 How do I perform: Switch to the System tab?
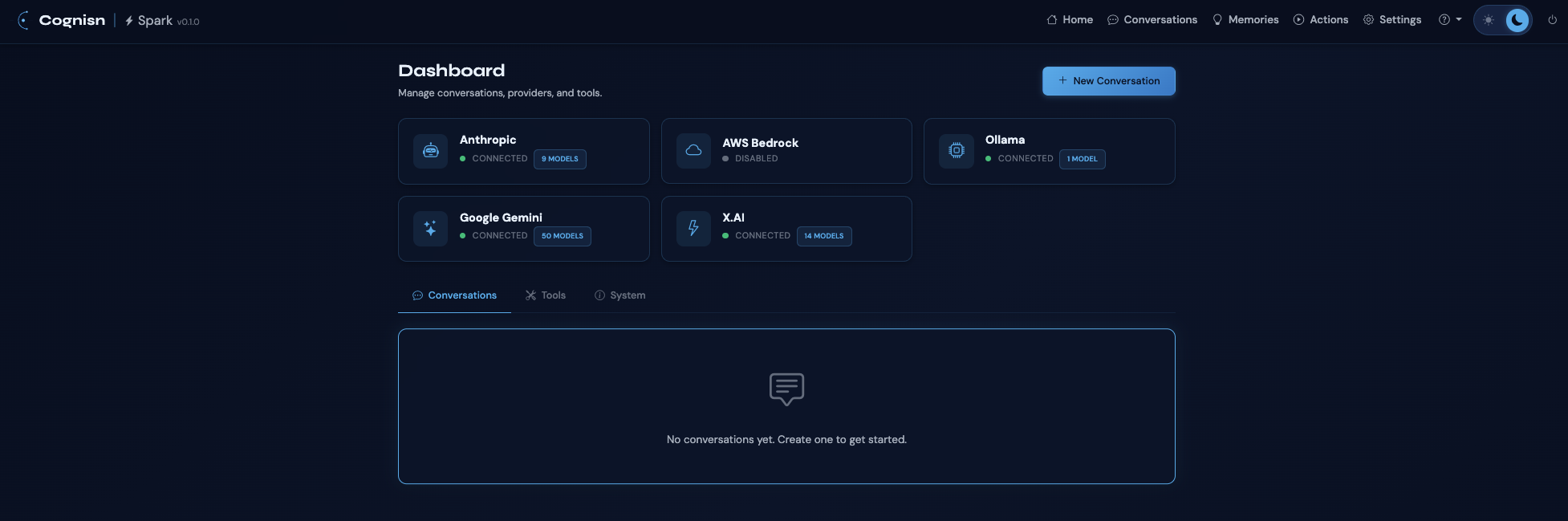coord(619,295)
